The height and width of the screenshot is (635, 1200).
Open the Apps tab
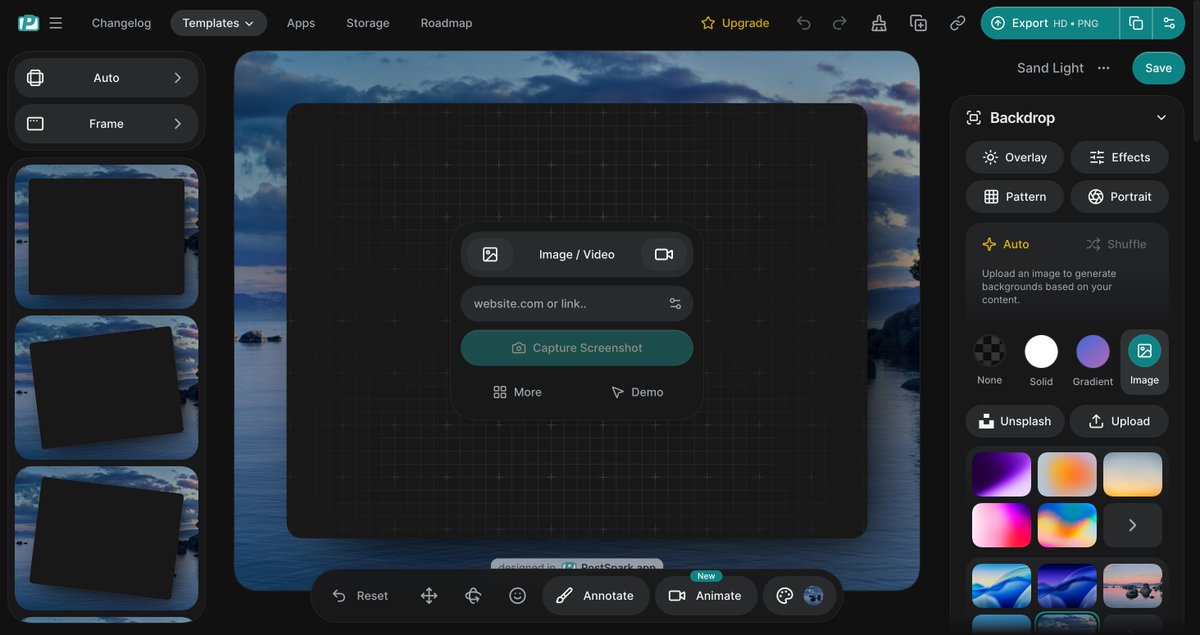301,23
